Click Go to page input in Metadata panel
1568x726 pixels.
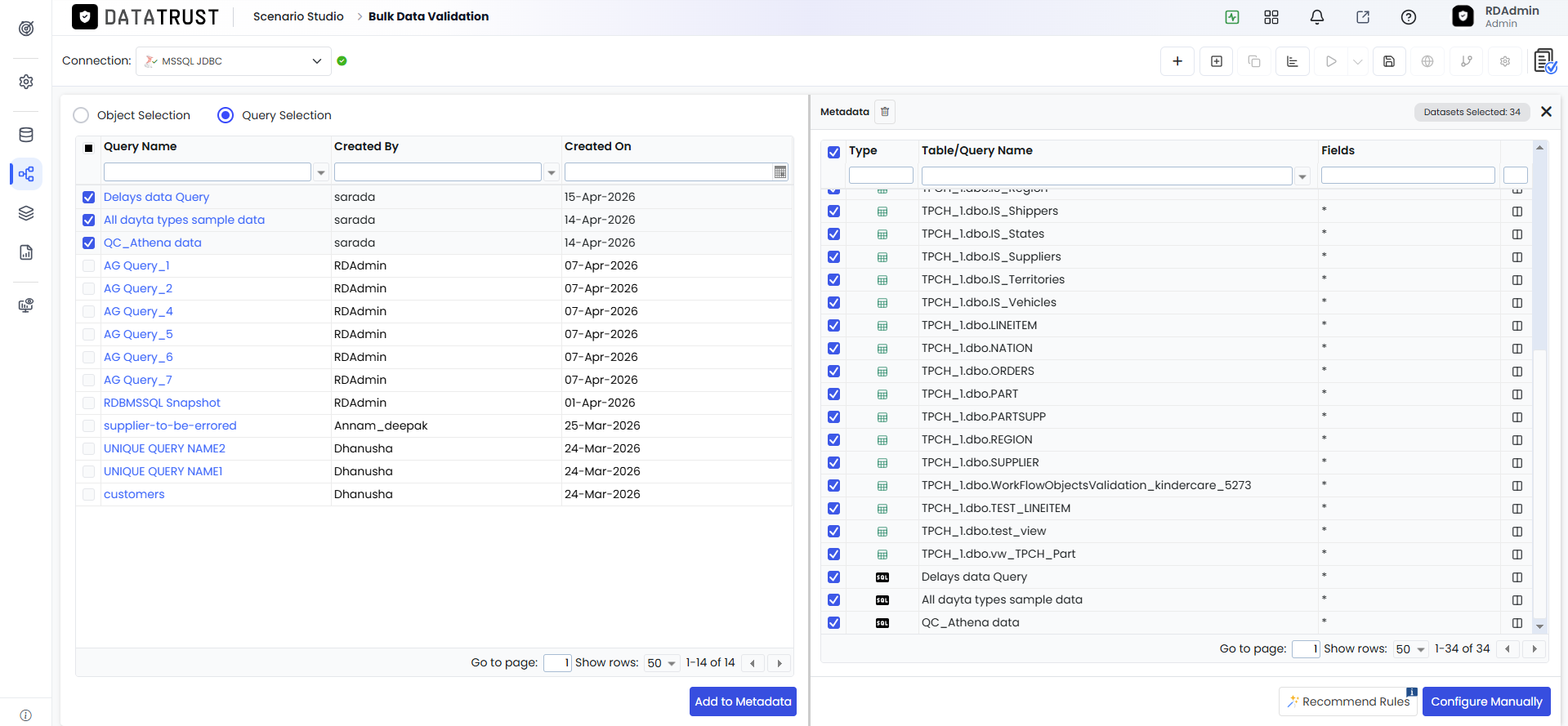pyautogui.click(x=1306, y=649)
